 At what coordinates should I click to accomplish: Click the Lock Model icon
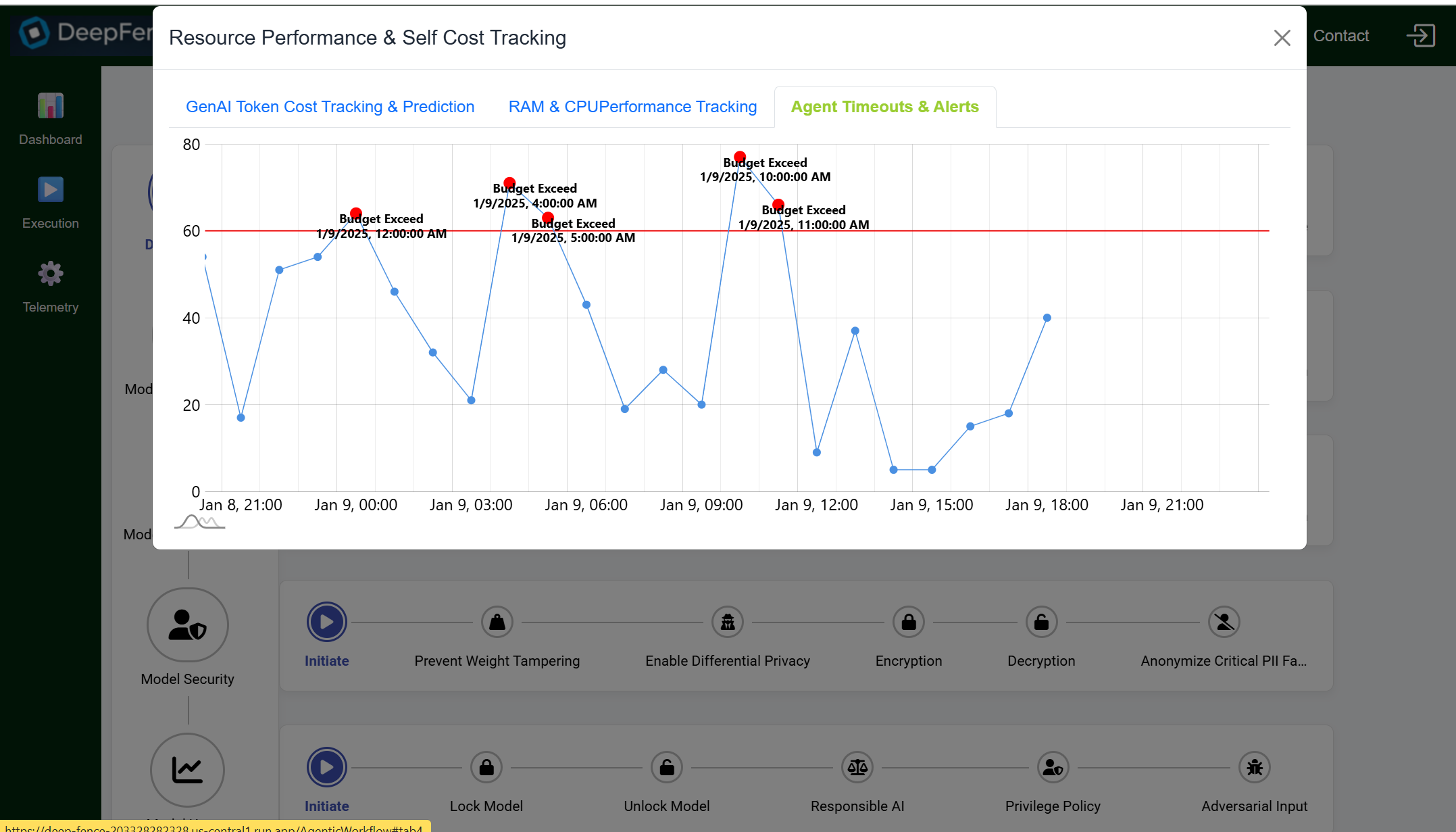(486, 767)
